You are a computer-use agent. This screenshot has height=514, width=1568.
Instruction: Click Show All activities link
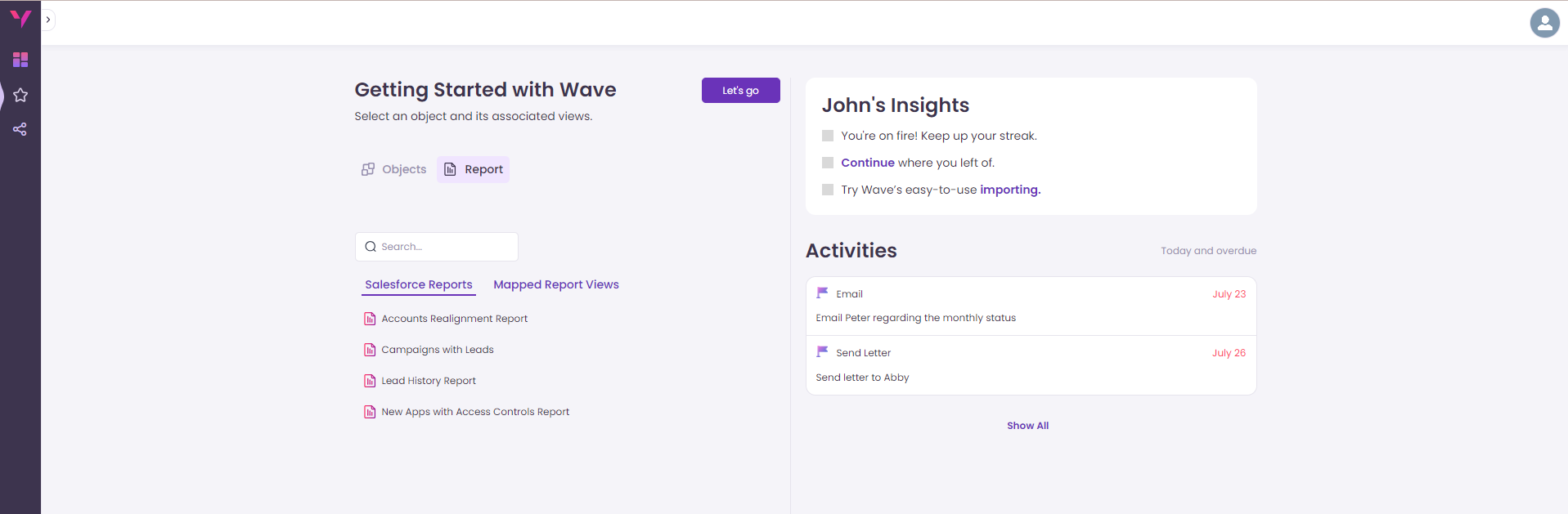click(1027, 426)
